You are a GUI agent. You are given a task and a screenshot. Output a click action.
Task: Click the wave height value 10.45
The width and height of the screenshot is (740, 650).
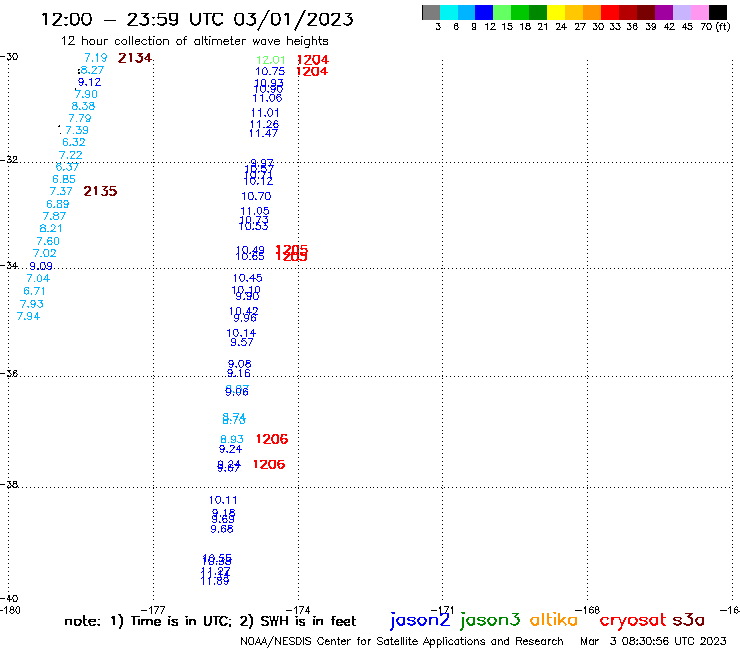click(x=248, y=279)
